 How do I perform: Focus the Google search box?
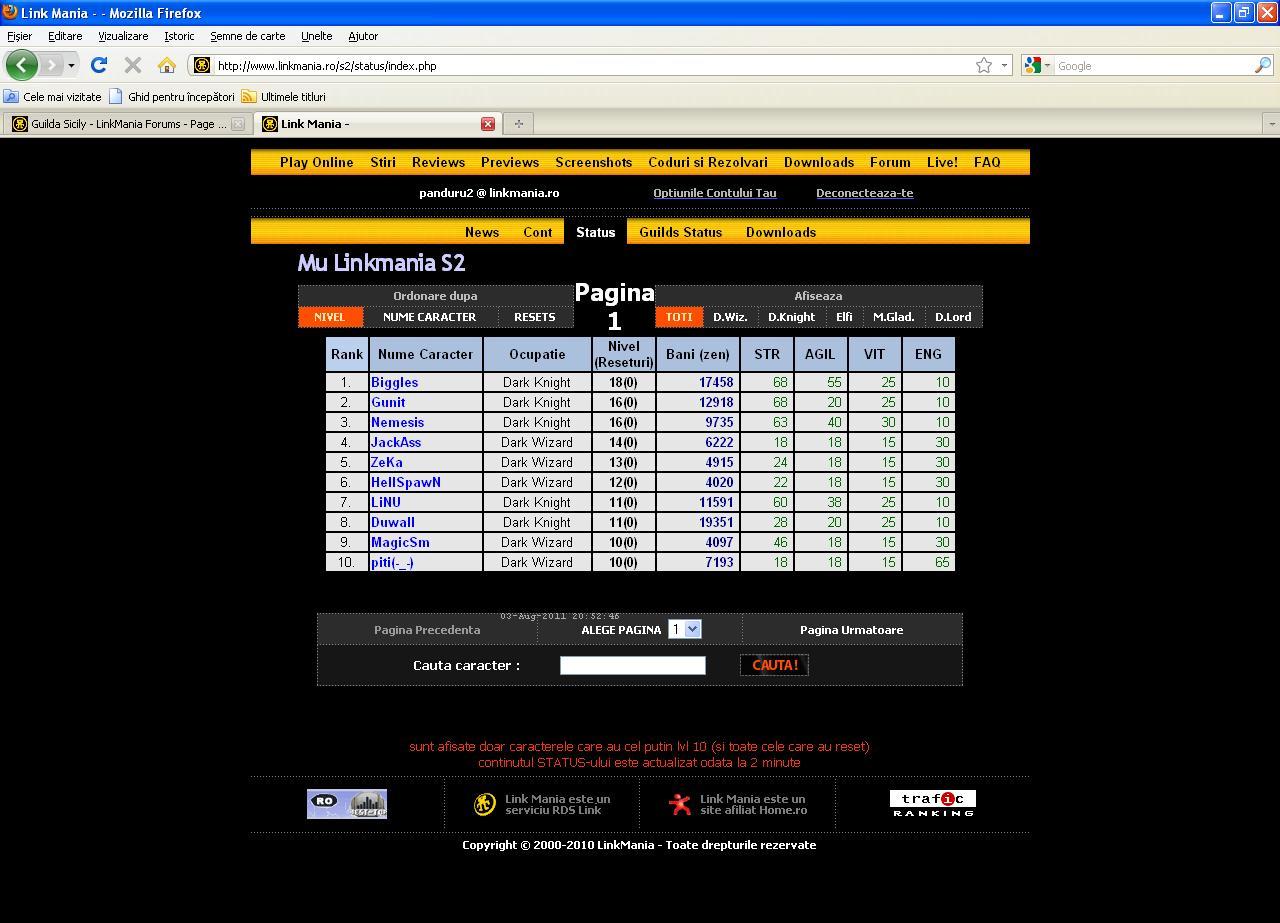point(1154,66)
